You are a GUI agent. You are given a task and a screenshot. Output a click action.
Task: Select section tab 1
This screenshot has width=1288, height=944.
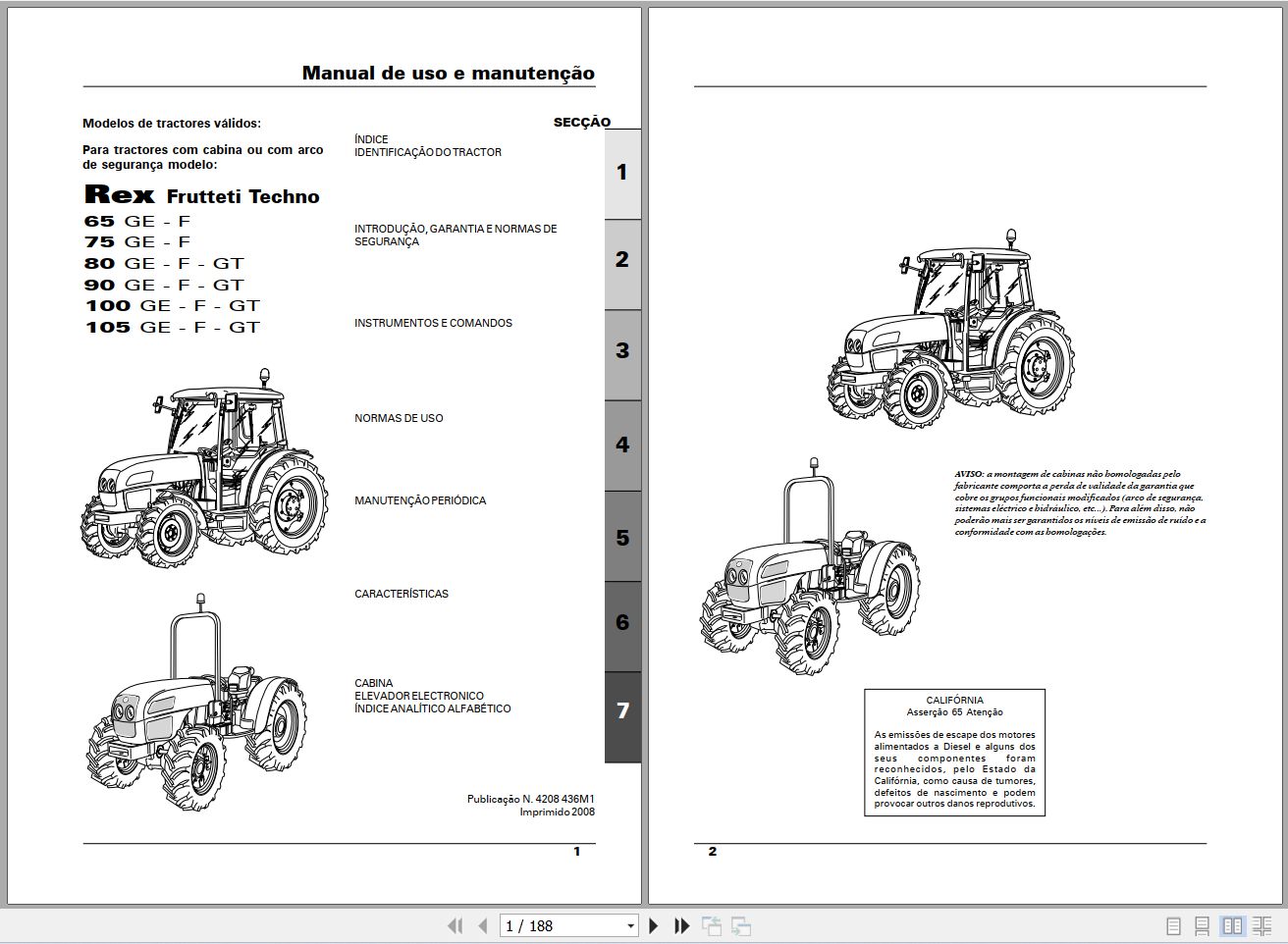coord(622,173)
